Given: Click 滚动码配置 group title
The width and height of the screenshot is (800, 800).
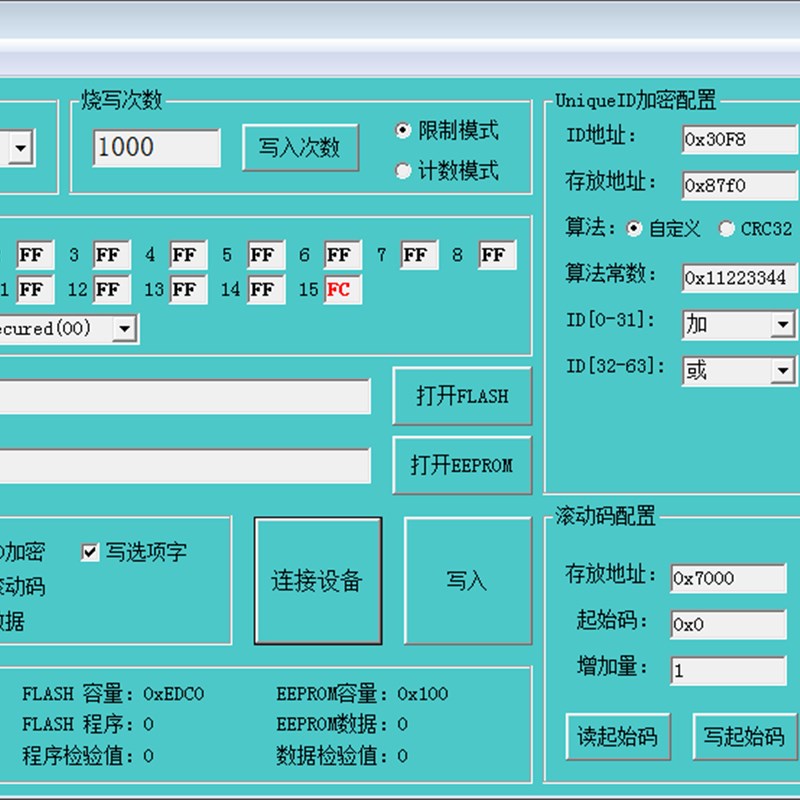Looking at the screenshot, I should 606,516.
